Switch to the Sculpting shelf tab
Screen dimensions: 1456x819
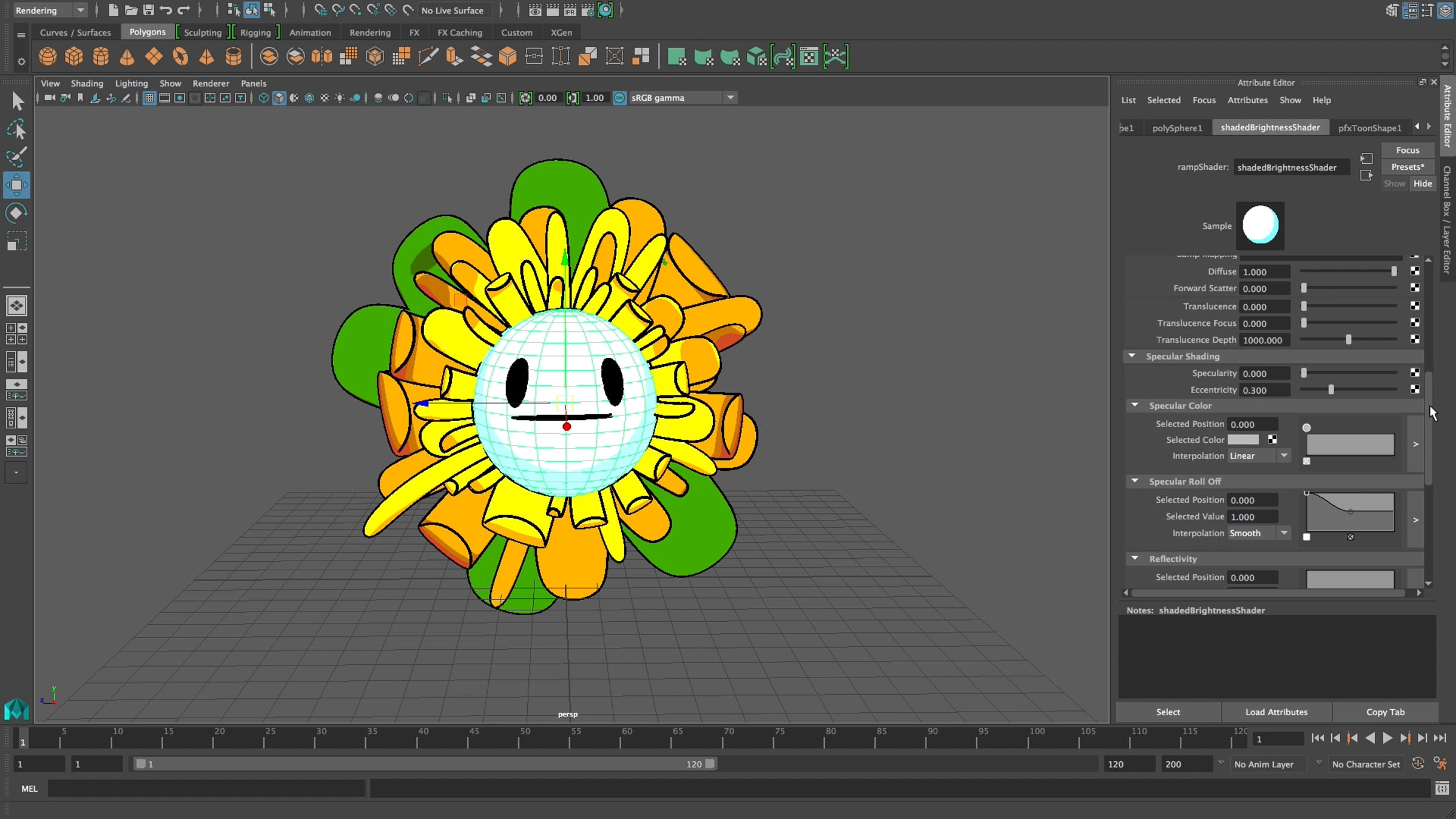[x=203, y=32]
